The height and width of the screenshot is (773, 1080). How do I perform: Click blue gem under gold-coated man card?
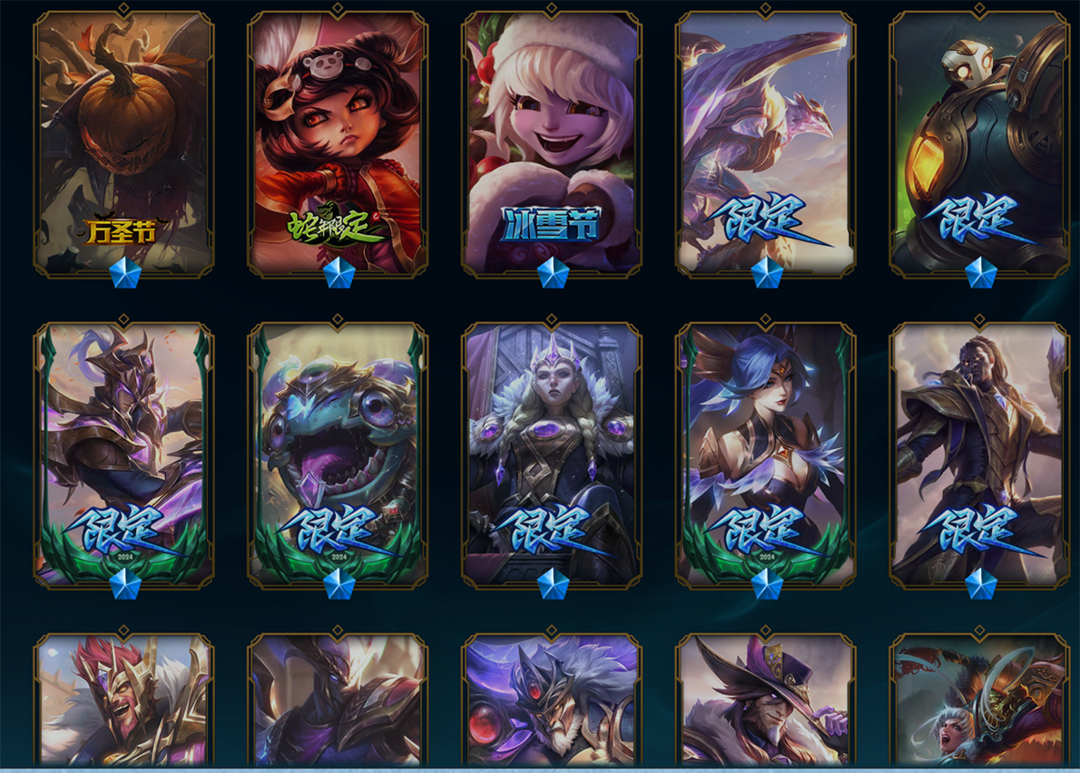coord(981,584)
